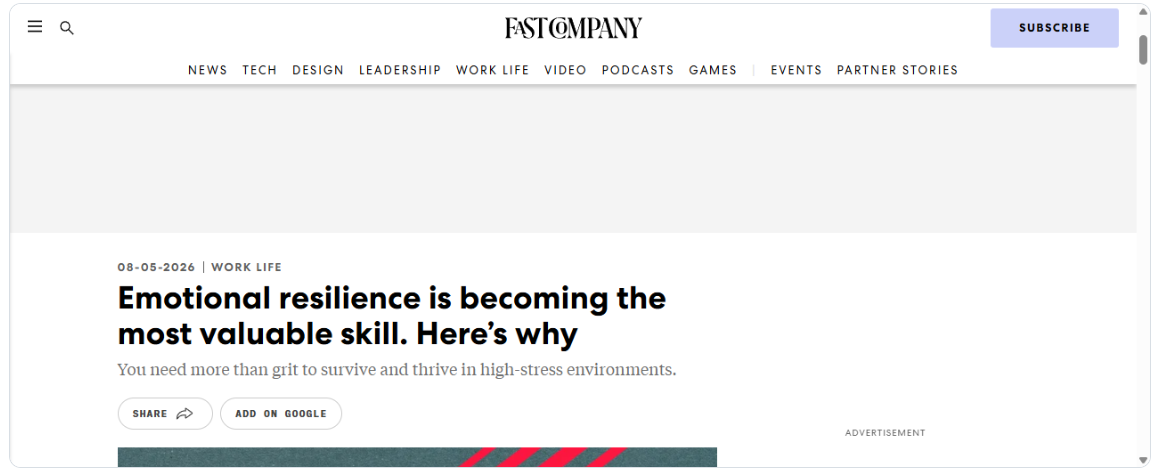The height and width of the screenshot is (473, 1162).
Task: Click the share arrow icon
Action: [185, 414]
